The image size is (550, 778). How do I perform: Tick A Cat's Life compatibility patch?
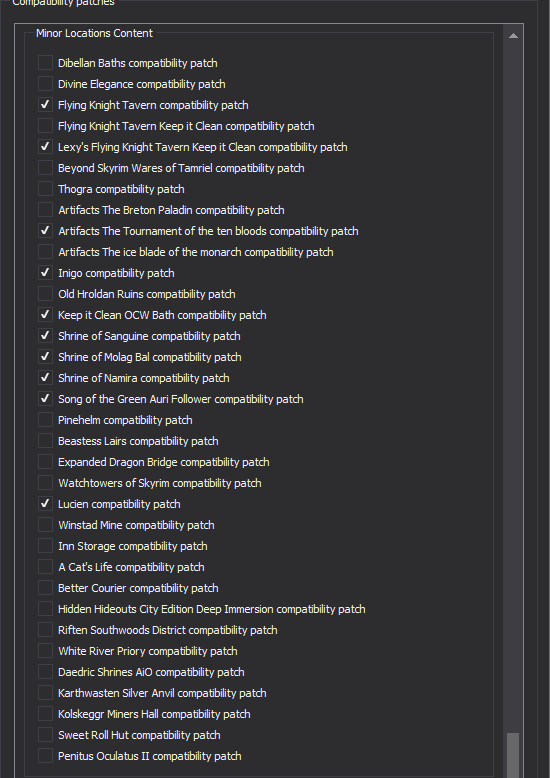45,567
